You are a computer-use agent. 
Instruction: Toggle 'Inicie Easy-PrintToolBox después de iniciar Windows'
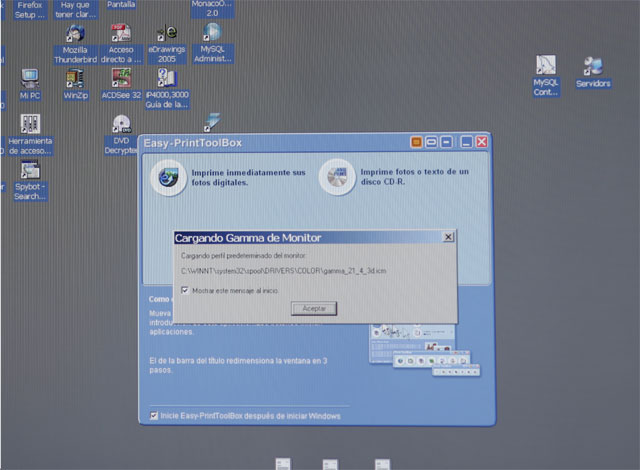pos(153,415)
